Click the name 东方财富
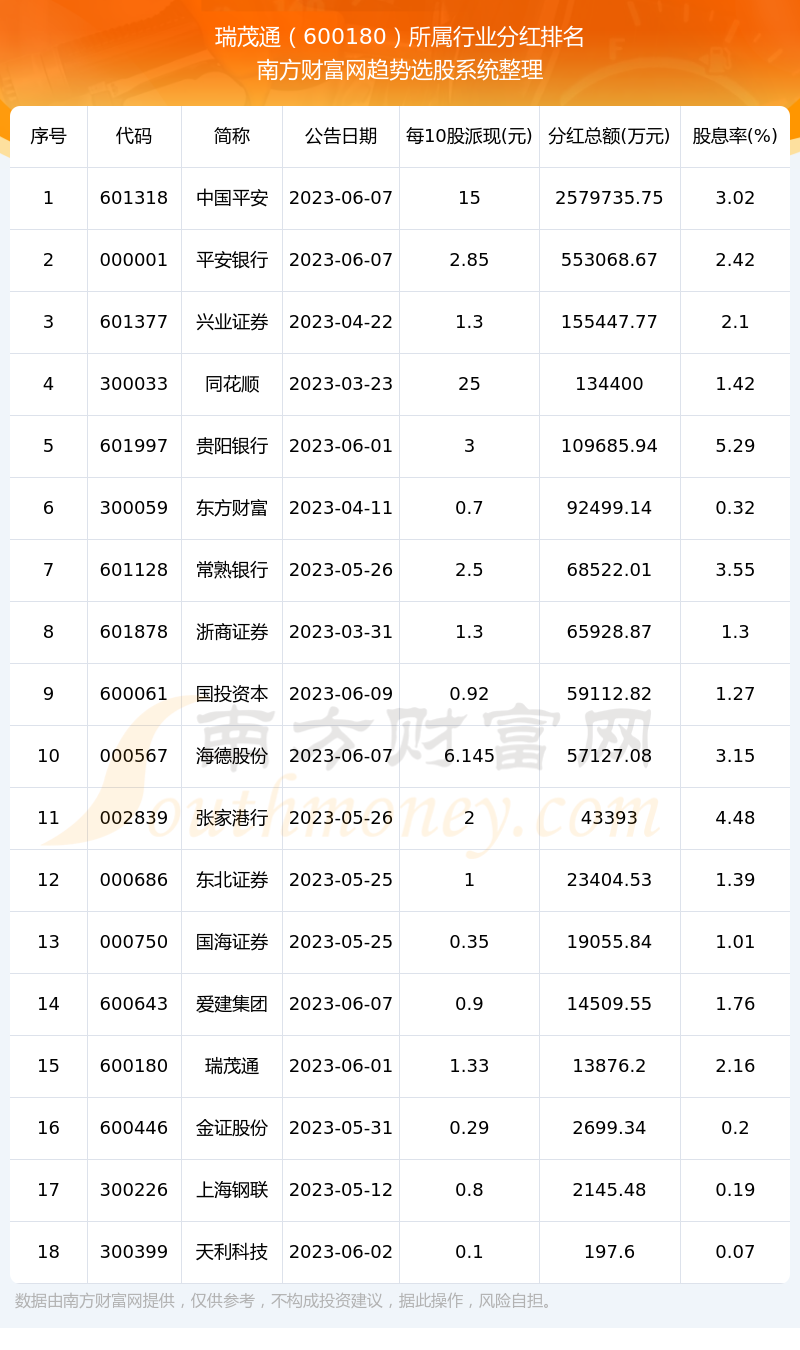 pyautogui.click(x=232, y=508)
